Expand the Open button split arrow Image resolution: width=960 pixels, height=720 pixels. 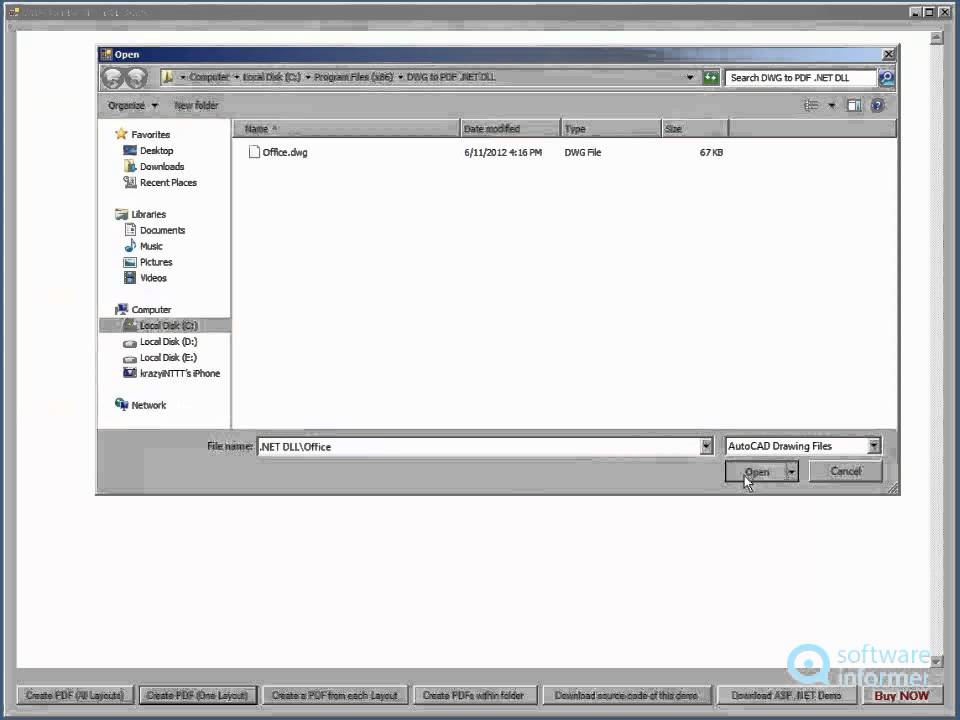(792, 471)
